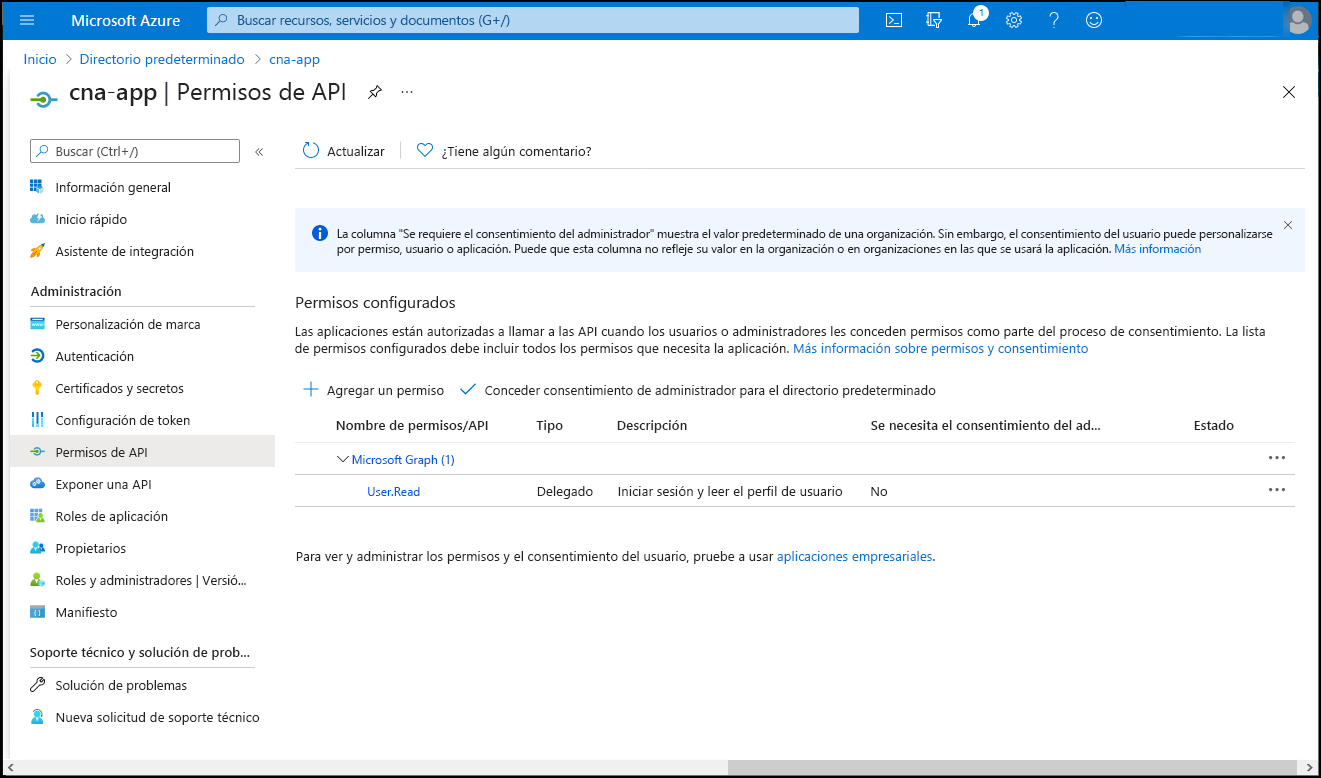The image size is (1321, 778).
Task: Click the info icon in the banner
Action: point(320,233)
